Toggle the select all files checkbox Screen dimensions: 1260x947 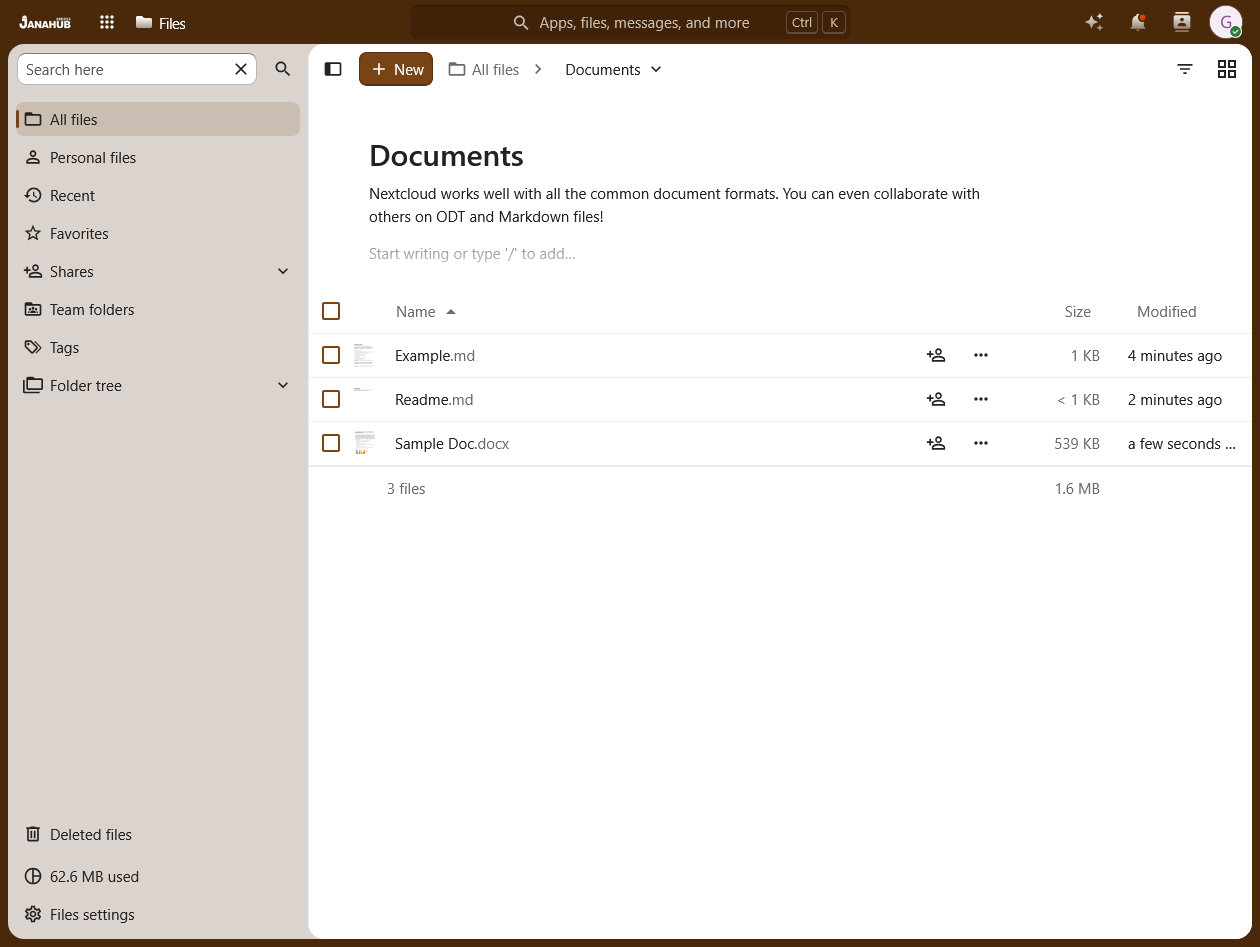click(x=331, y=311)
